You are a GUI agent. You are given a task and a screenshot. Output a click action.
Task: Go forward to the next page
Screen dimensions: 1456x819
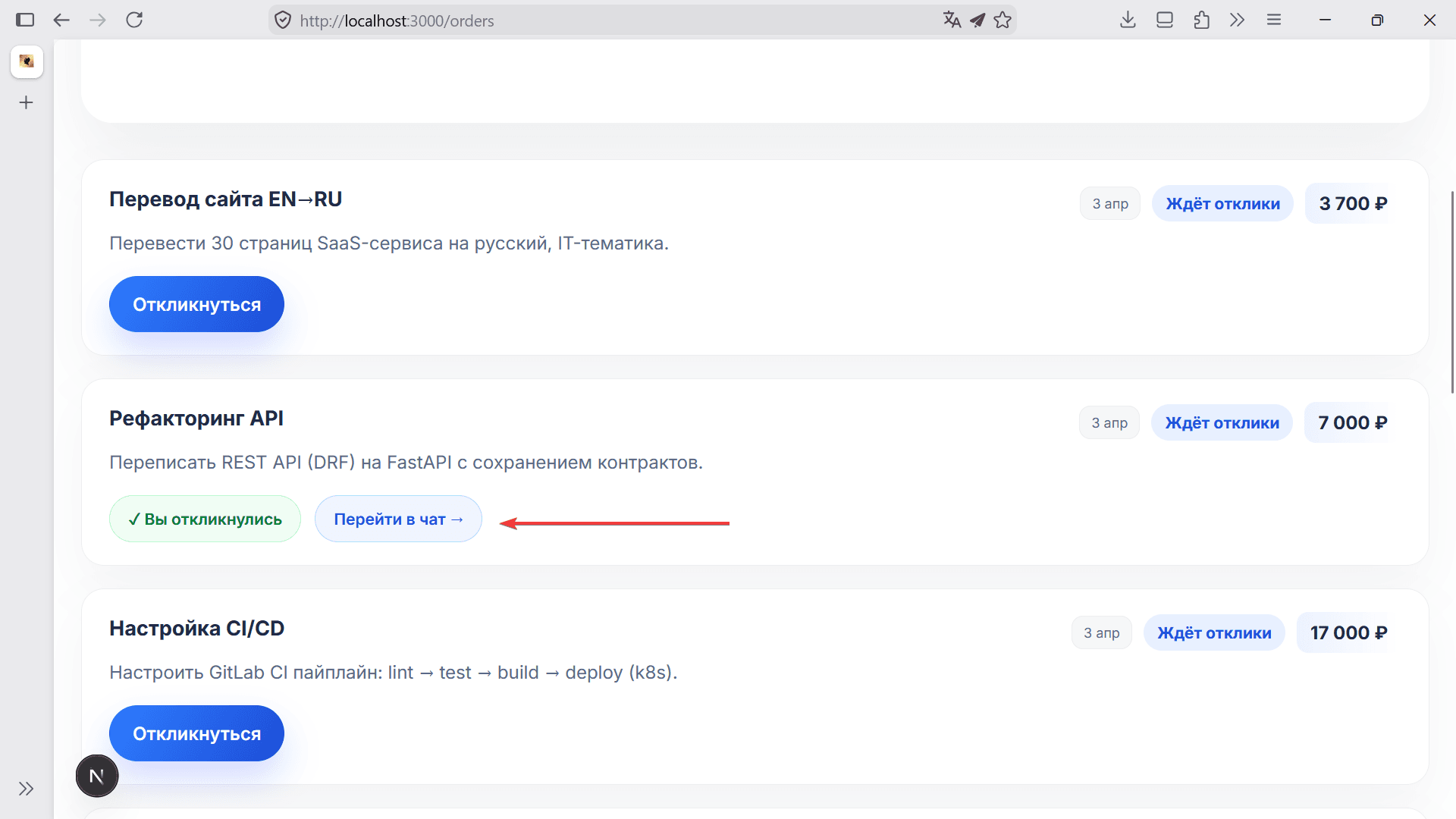[98, 20]
